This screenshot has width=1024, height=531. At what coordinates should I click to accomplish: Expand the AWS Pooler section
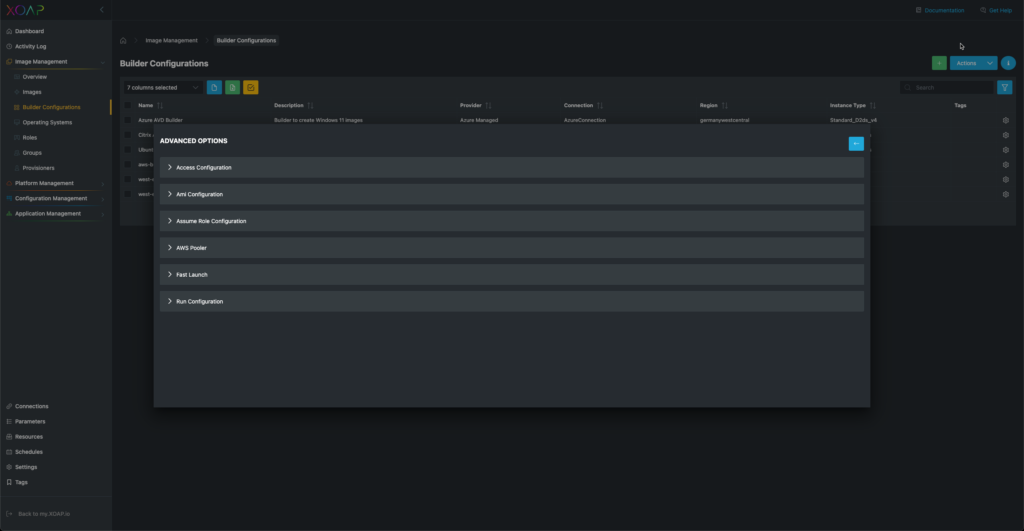pos(511,248)
